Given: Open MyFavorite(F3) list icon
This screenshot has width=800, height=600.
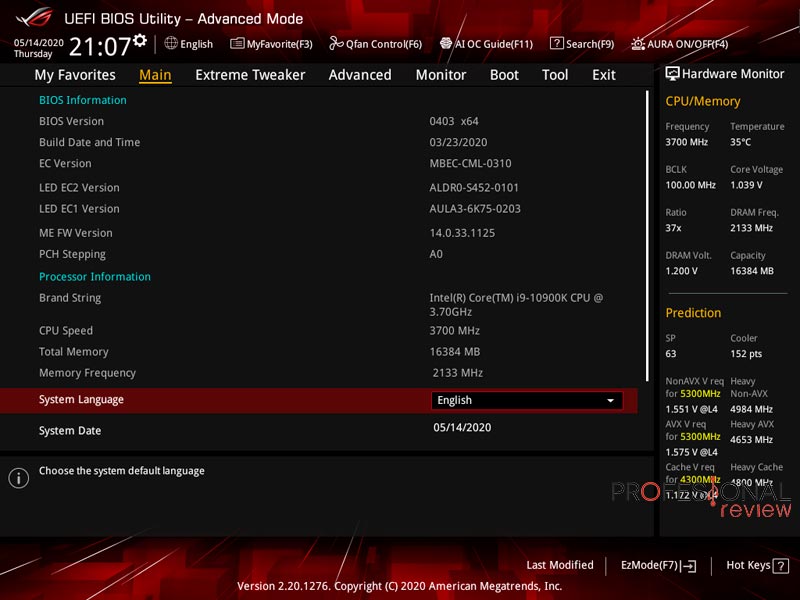Looking at the screenshot, I should tap(237, 43).
